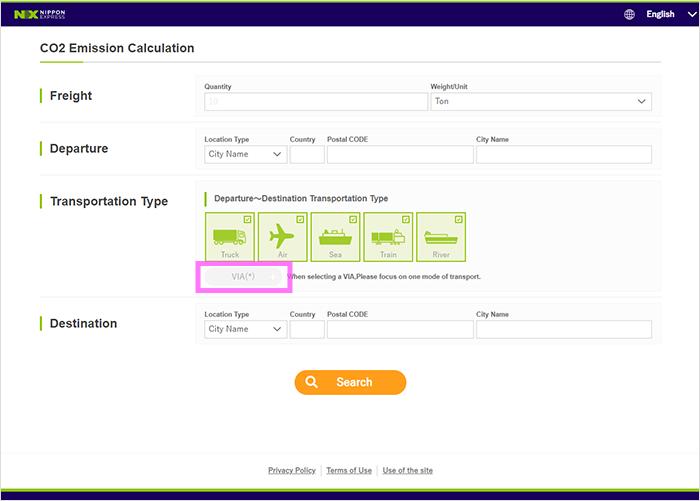Viewport: 700px width, 501px height.
Task: Open the Terms of Use link
Action: click(x=349, y=470)
